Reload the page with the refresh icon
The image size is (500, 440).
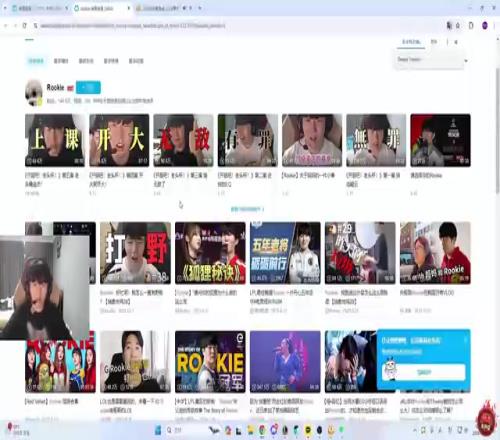[24, 25]
